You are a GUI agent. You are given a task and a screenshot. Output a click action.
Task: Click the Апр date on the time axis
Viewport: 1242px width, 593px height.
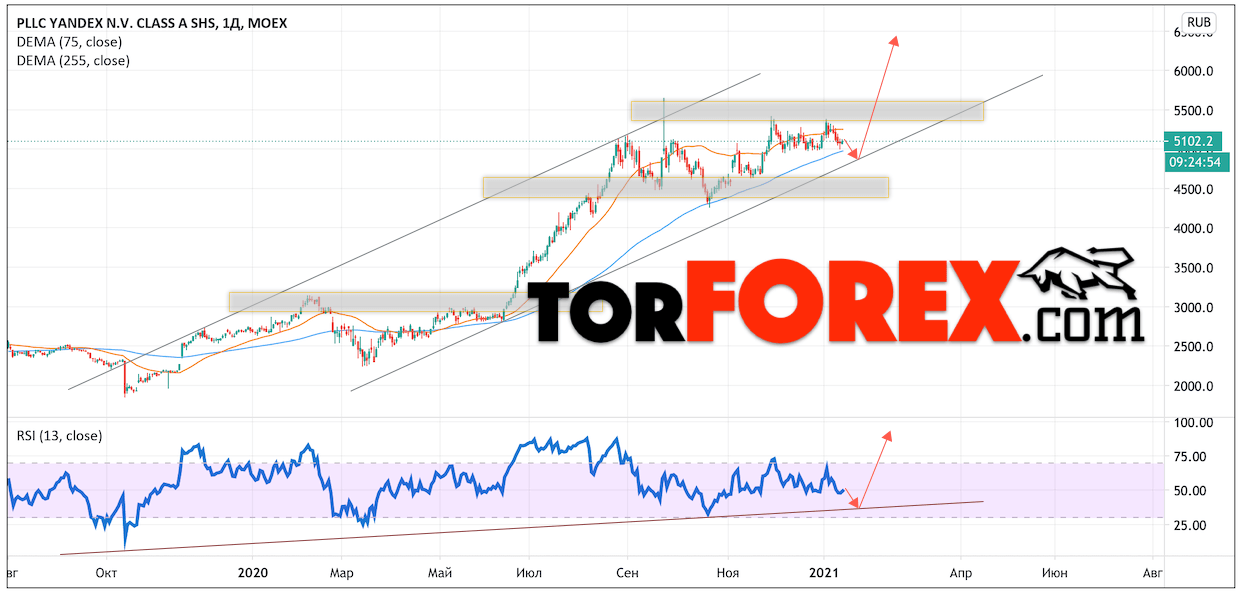click(x=962, y=573)
